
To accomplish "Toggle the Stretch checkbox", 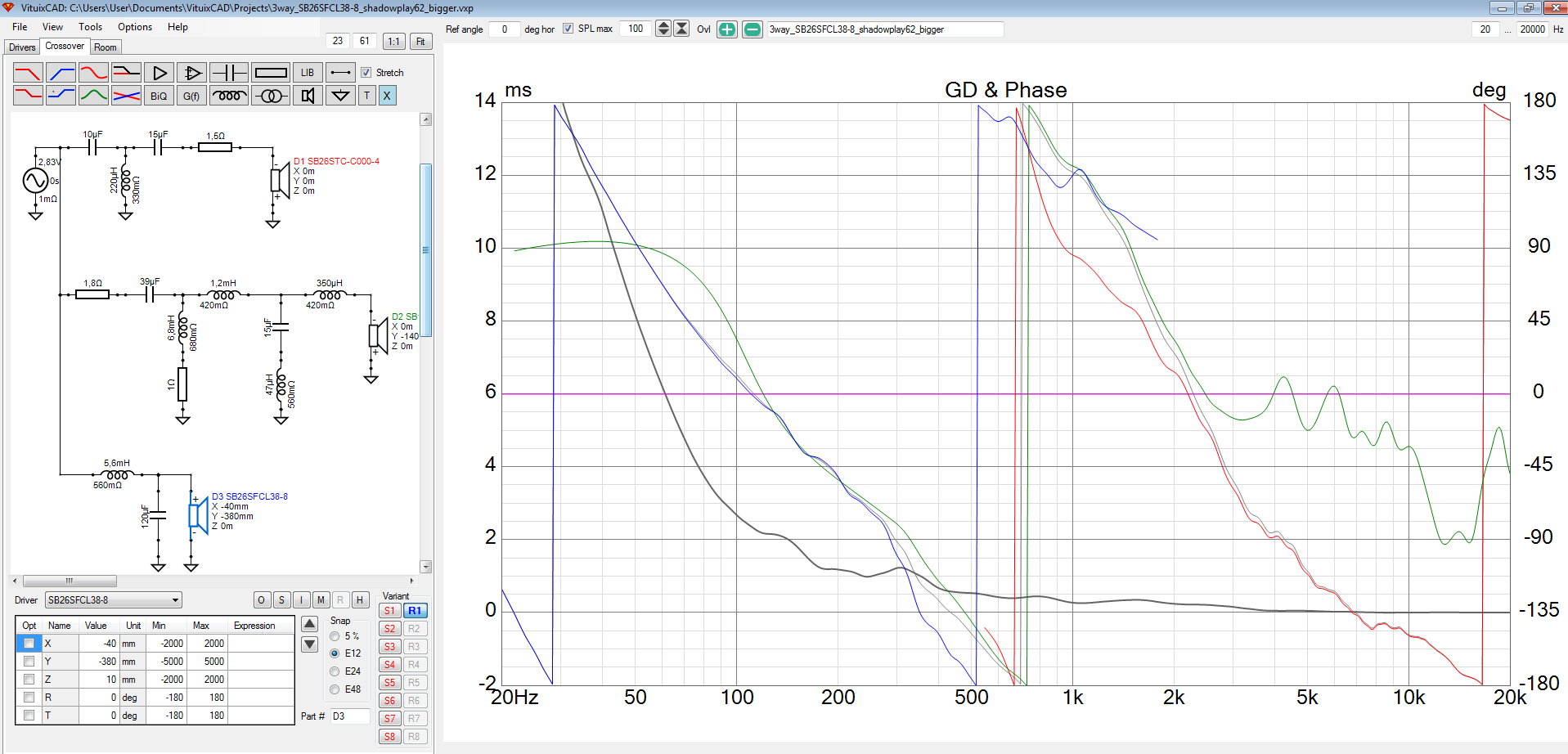I will point(366,73).
